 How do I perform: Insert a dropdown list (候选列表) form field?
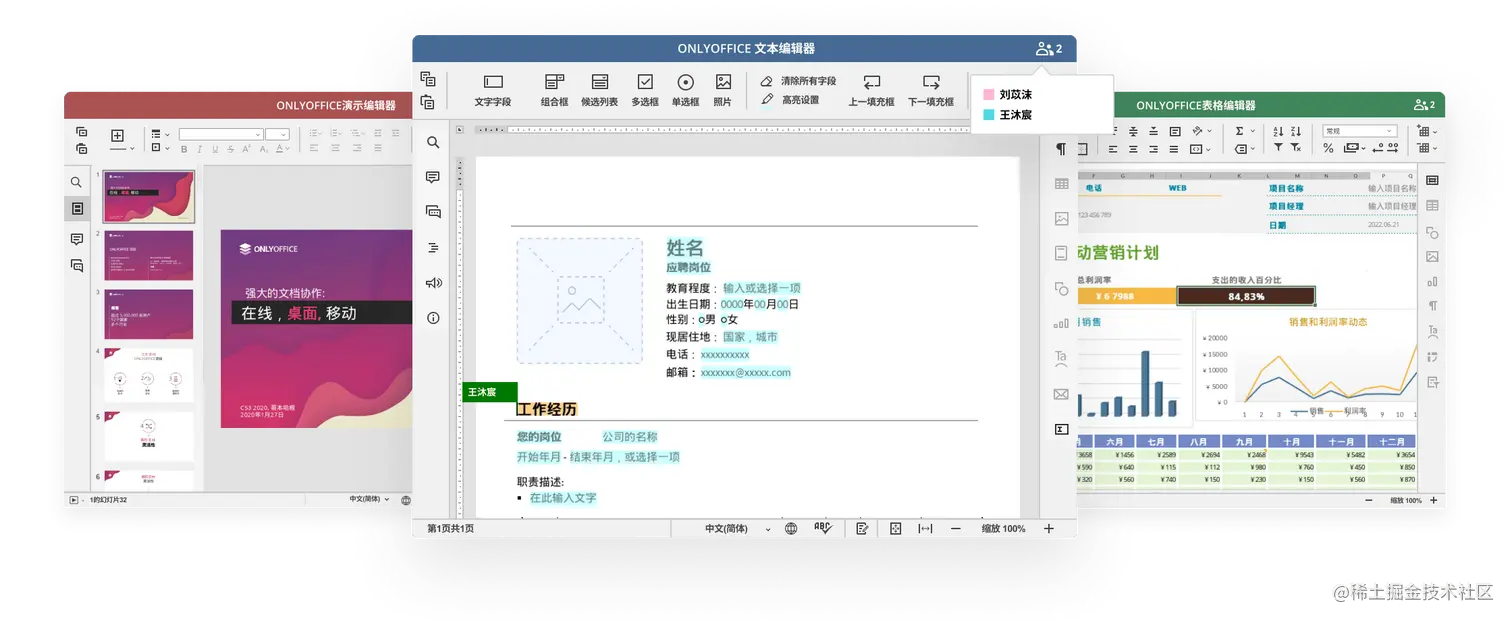click(x=599, y=90)
